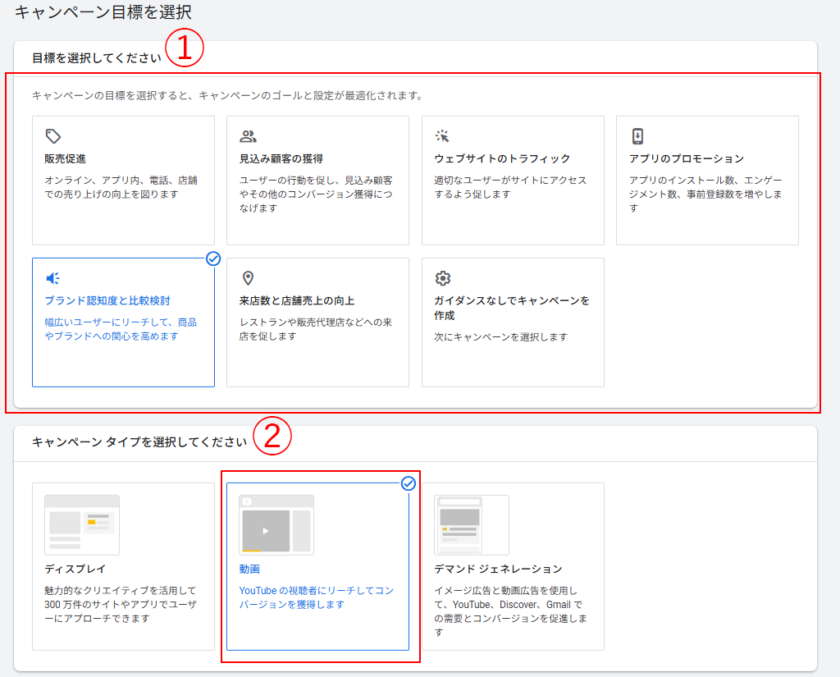
Task: Select ガイダンスなしでキャンペーンを作成 title text
Action: pos(511,300)
